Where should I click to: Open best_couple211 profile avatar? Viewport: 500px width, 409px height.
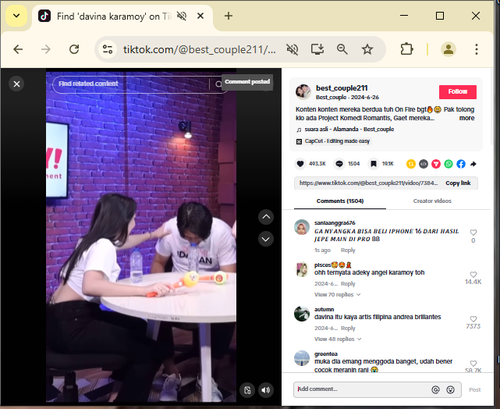pos(303,92)
